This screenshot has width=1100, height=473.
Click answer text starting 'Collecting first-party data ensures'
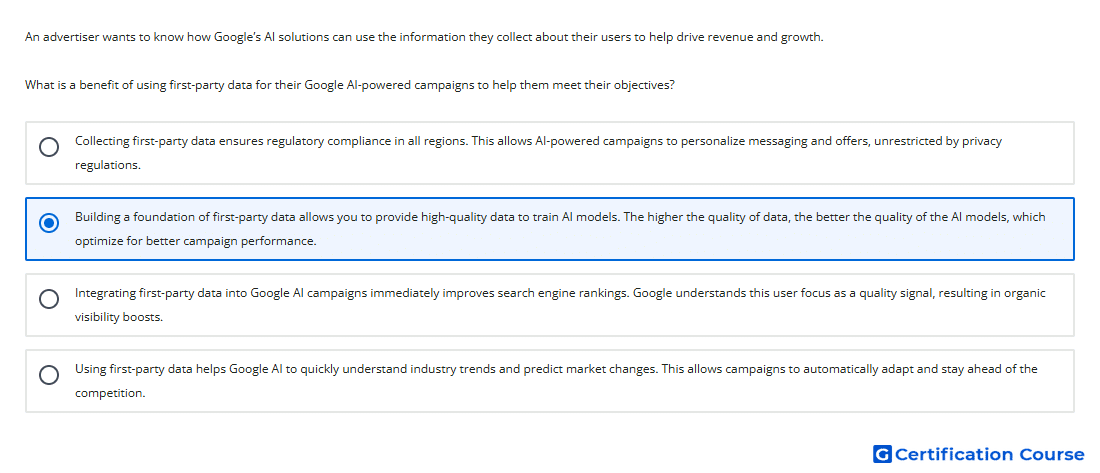coord(538,153)
